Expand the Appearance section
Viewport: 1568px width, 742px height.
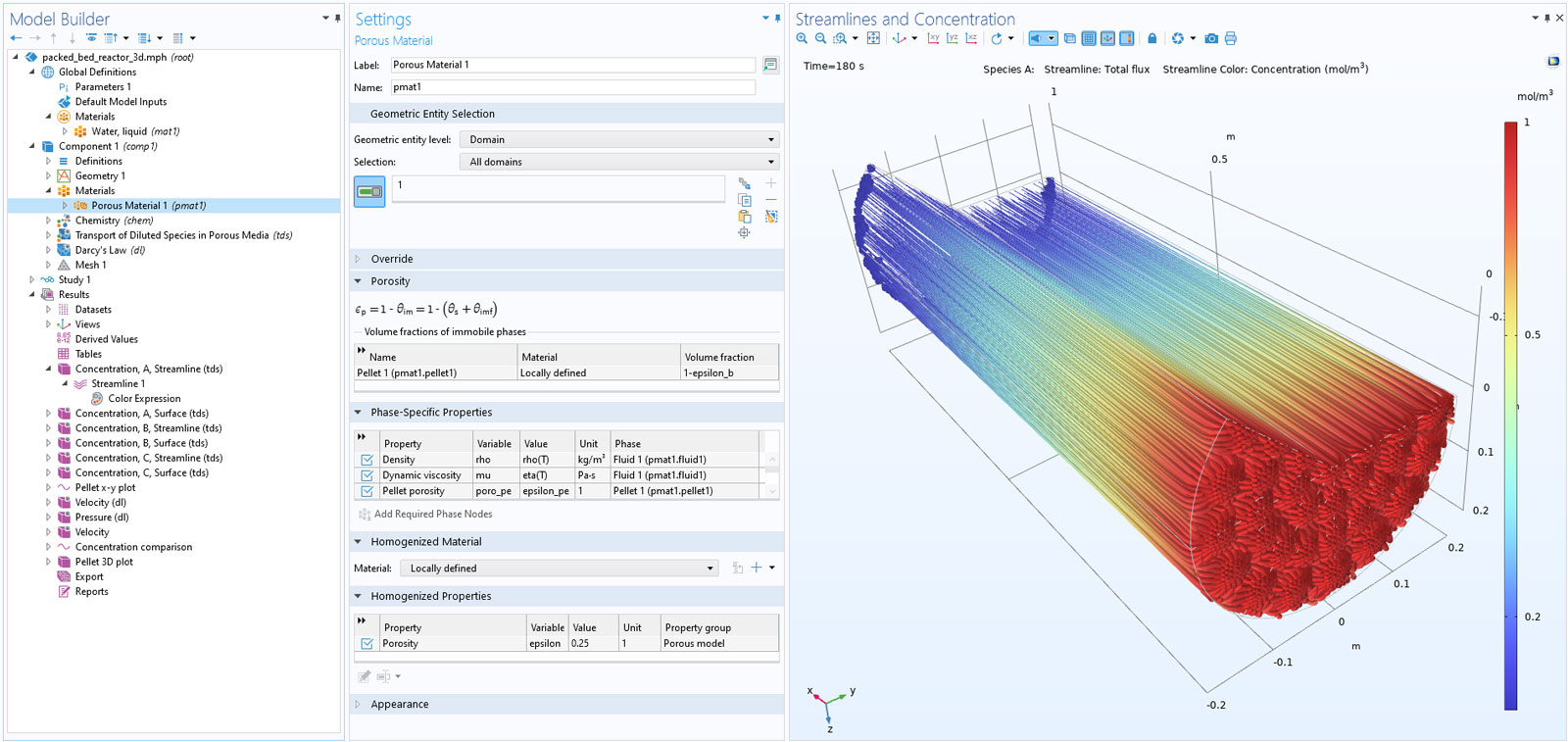click(x=399, y=705)
